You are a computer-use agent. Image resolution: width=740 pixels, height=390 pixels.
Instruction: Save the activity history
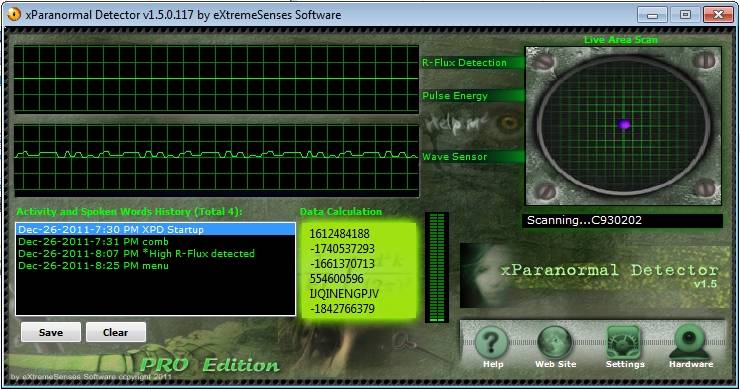tap(51, 332)
